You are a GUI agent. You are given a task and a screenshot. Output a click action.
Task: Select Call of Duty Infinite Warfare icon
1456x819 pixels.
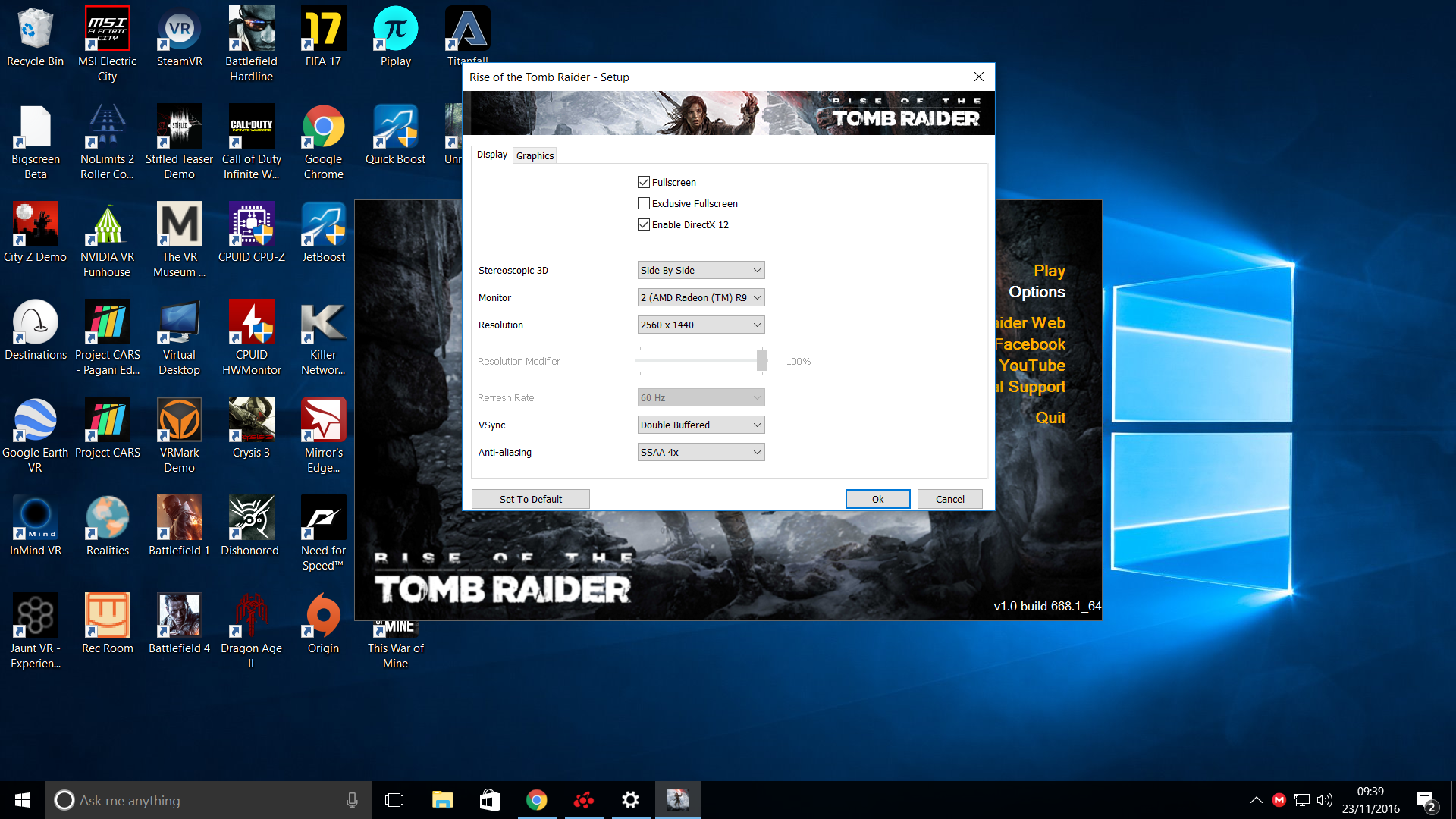[x=251, y=143]
